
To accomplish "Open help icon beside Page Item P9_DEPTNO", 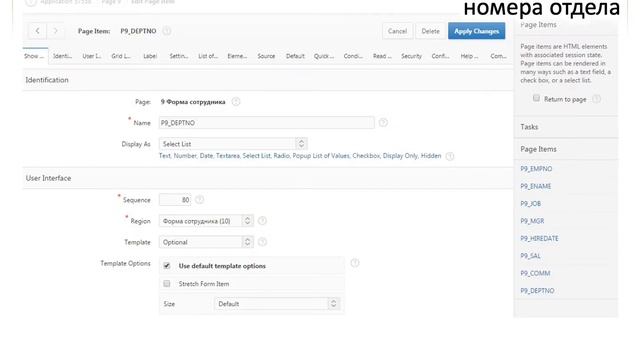I will (x=167, y=31).
